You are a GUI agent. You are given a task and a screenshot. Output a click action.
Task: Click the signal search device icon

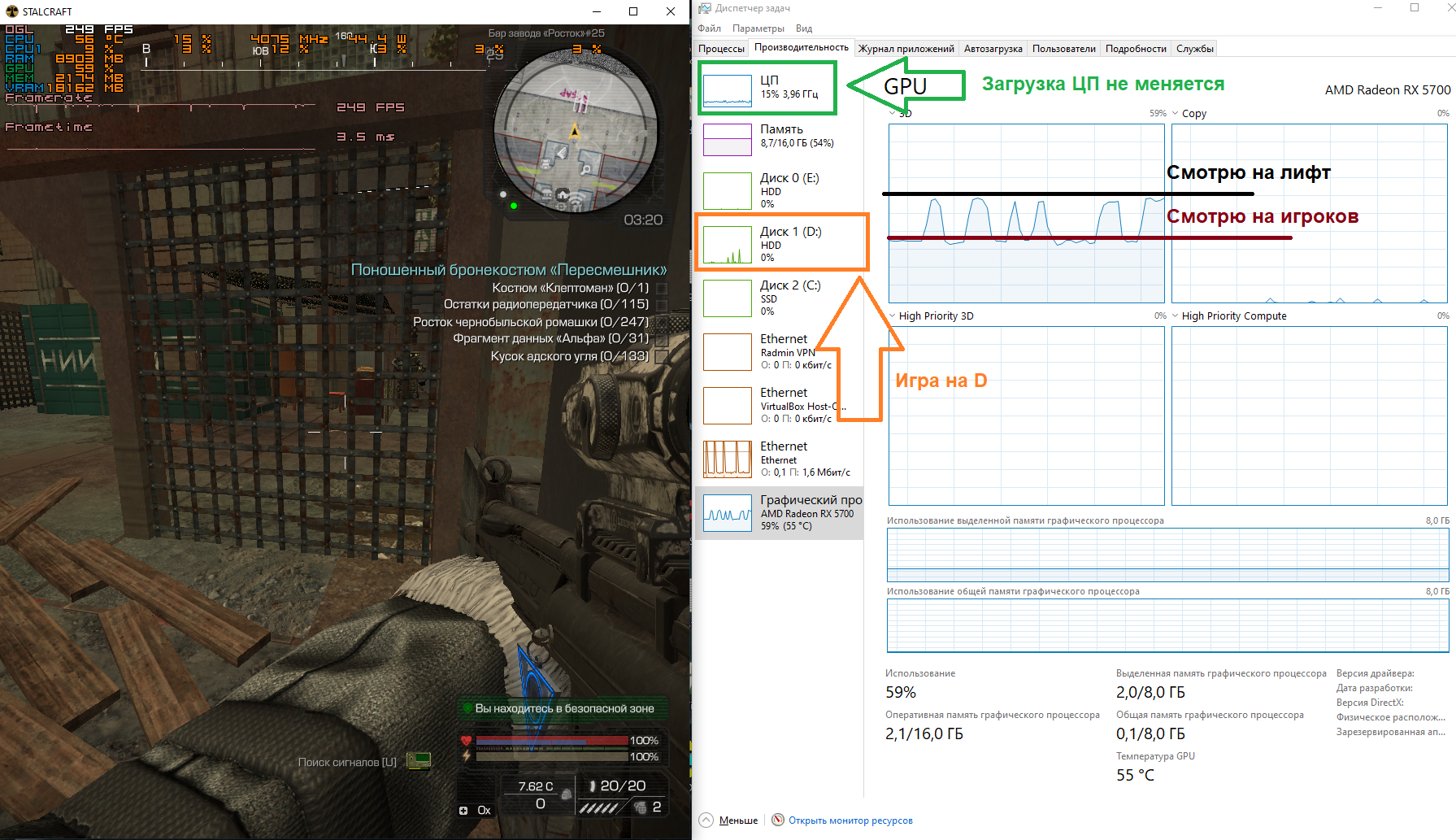(418, 761)
